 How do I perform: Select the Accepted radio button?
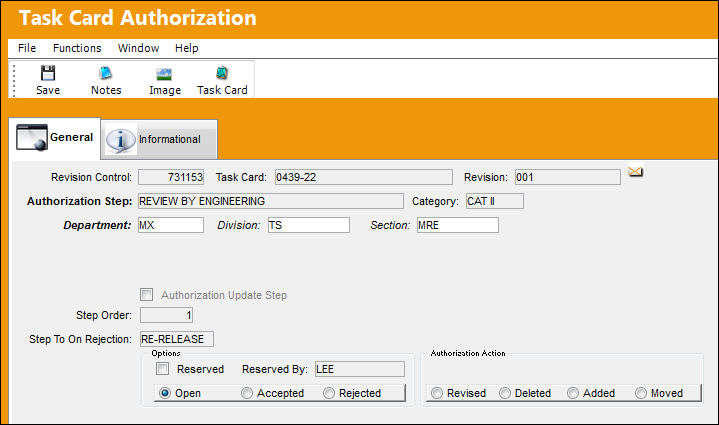247,393
